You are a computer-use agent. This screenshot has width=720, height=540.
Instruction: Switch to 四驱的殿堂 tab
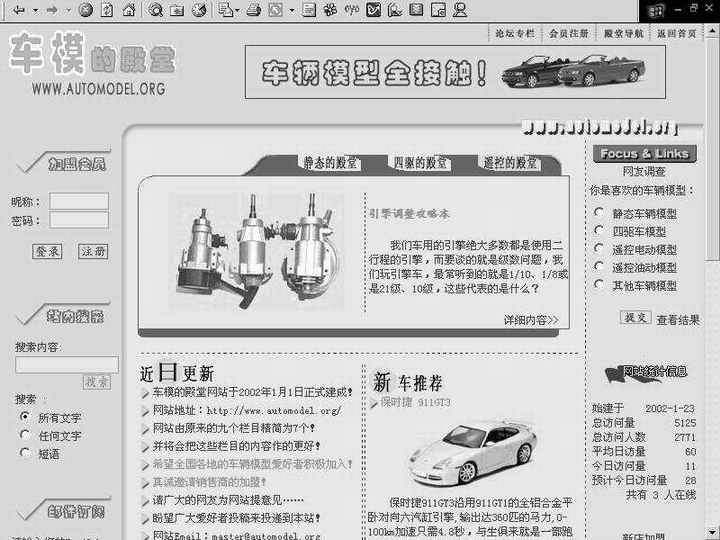[x=421, y=163]
